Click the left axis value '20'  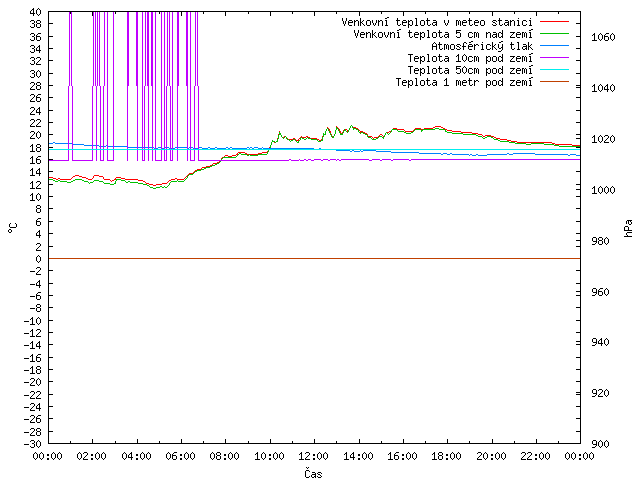tap(36, 135)
